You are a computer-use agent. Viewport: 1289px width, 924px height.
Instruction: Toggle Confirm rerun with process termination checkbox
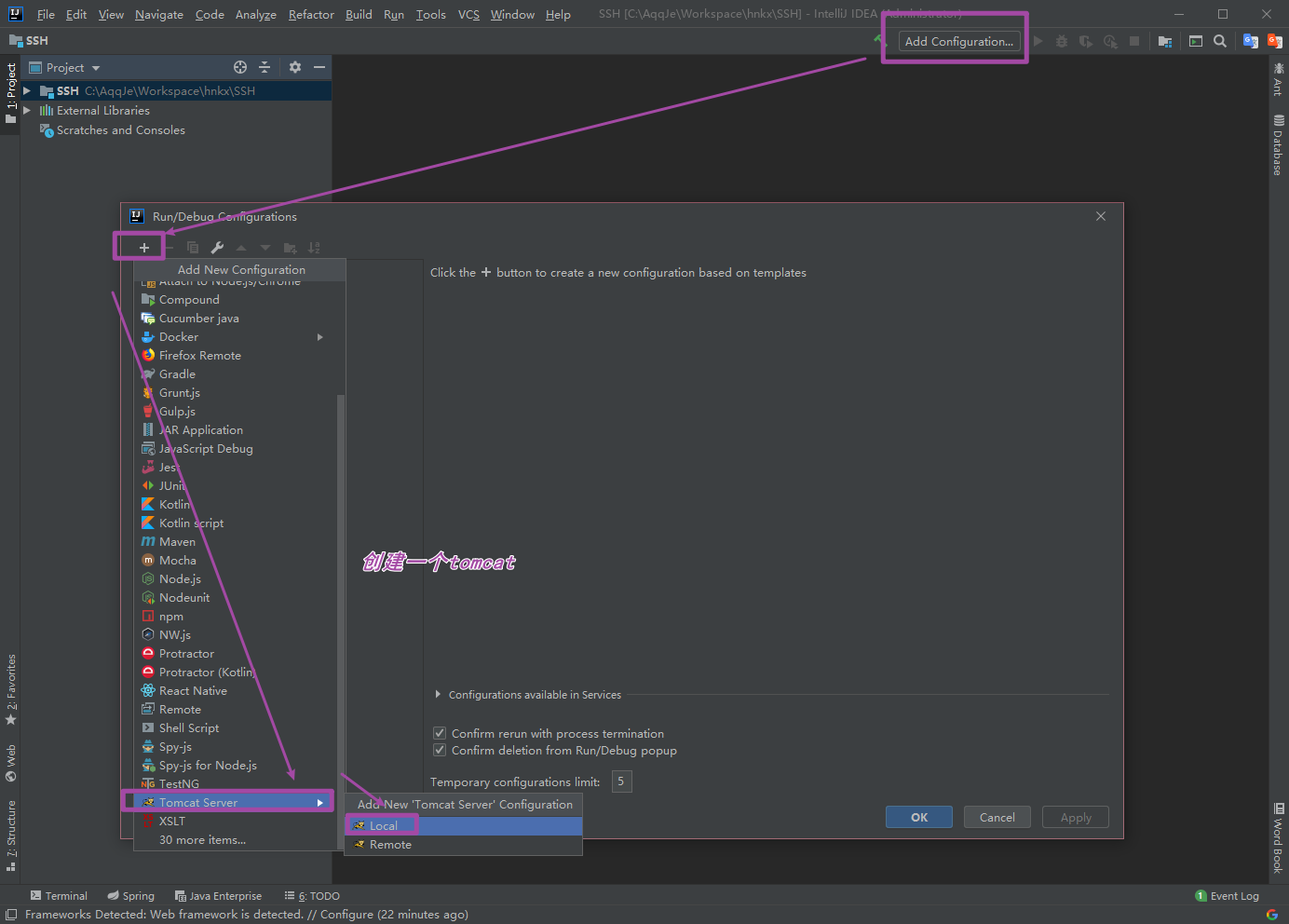point(440,733)
